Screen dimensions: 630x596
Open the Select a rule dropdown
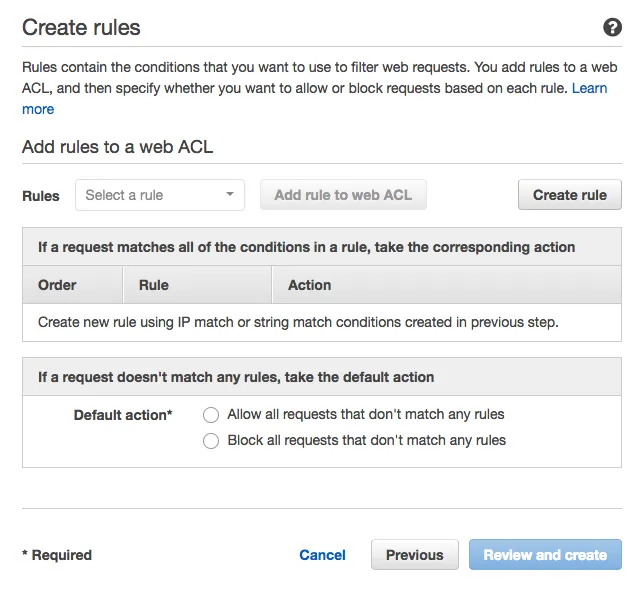(x=160, y=195)
